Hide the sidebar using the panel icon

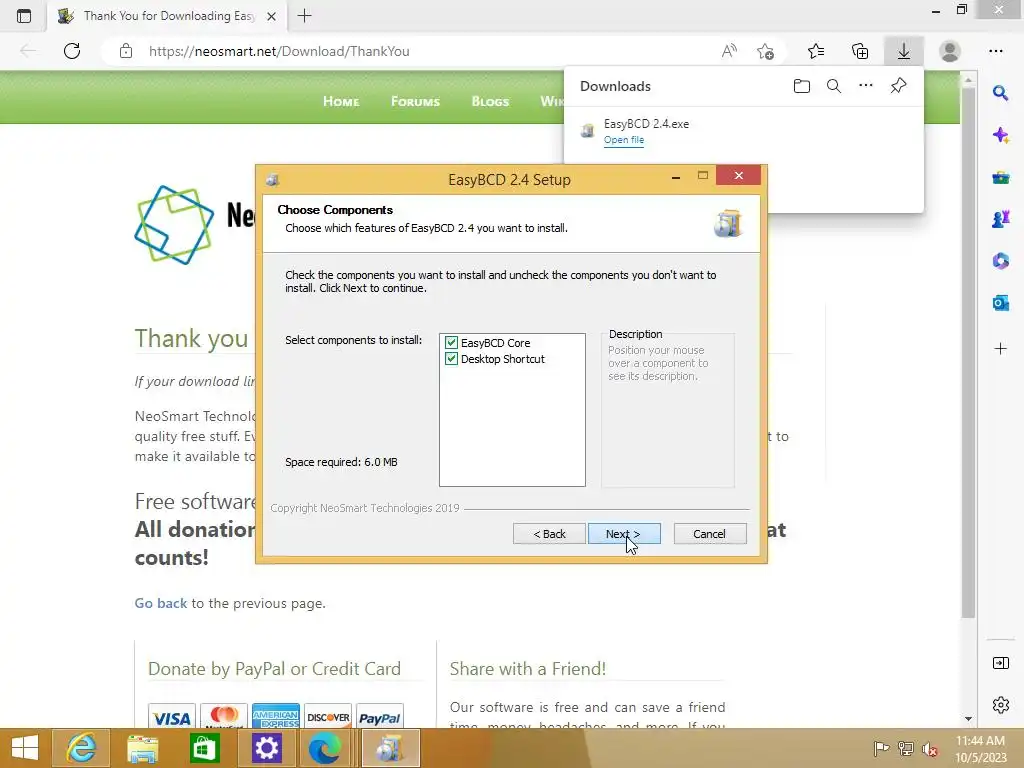[x=1000, y=664]
